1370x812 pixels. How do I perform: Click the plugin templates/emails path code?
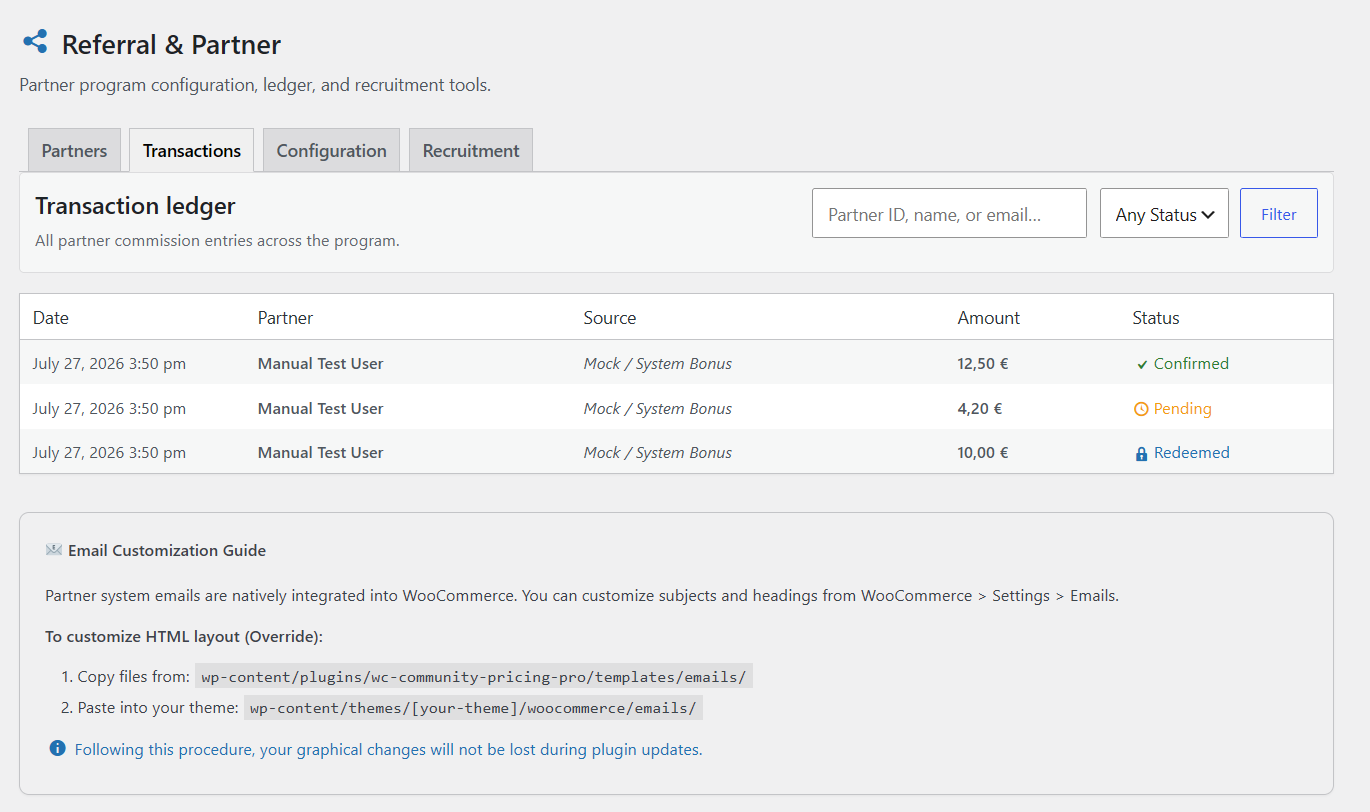coord(474,677)
